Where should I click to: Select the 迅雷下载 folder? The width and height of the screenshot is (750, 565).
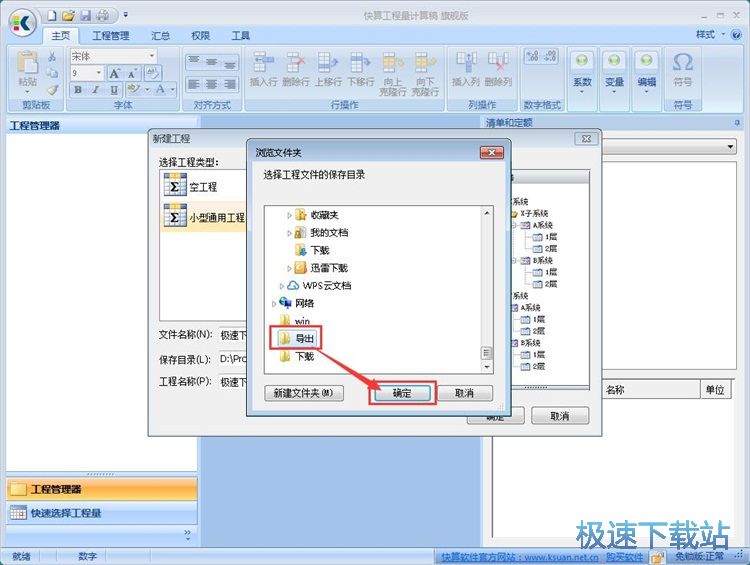click(x=321, y=267)
